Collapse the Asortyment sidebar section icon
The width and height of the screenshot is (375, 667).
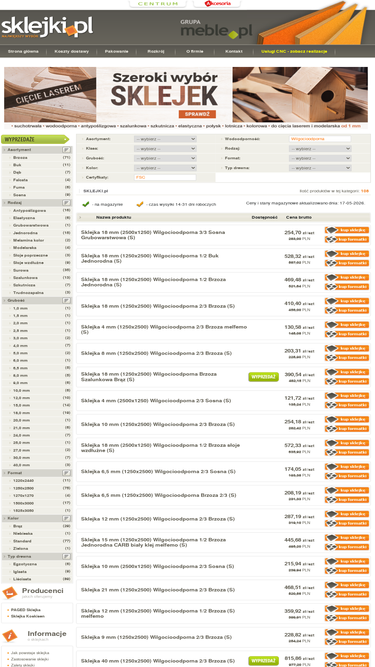click(66, 150)
